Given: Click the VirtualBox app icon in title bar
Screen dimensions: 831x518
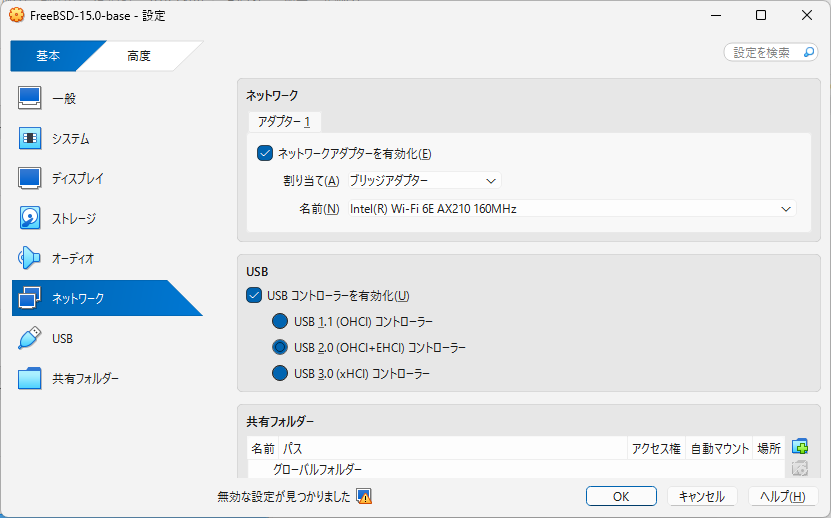Looking at the screenshot, I should tap(16, 15).
